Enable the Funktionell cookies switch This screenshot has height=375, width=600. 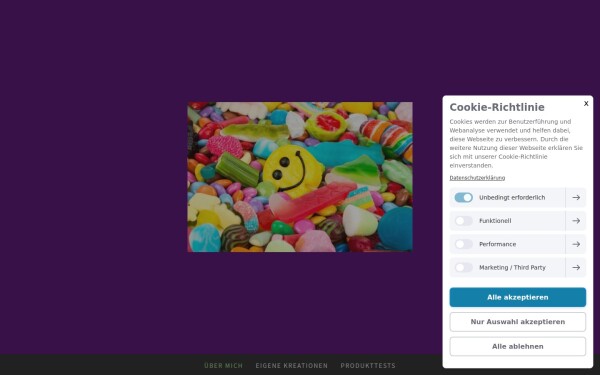(463, 221)
